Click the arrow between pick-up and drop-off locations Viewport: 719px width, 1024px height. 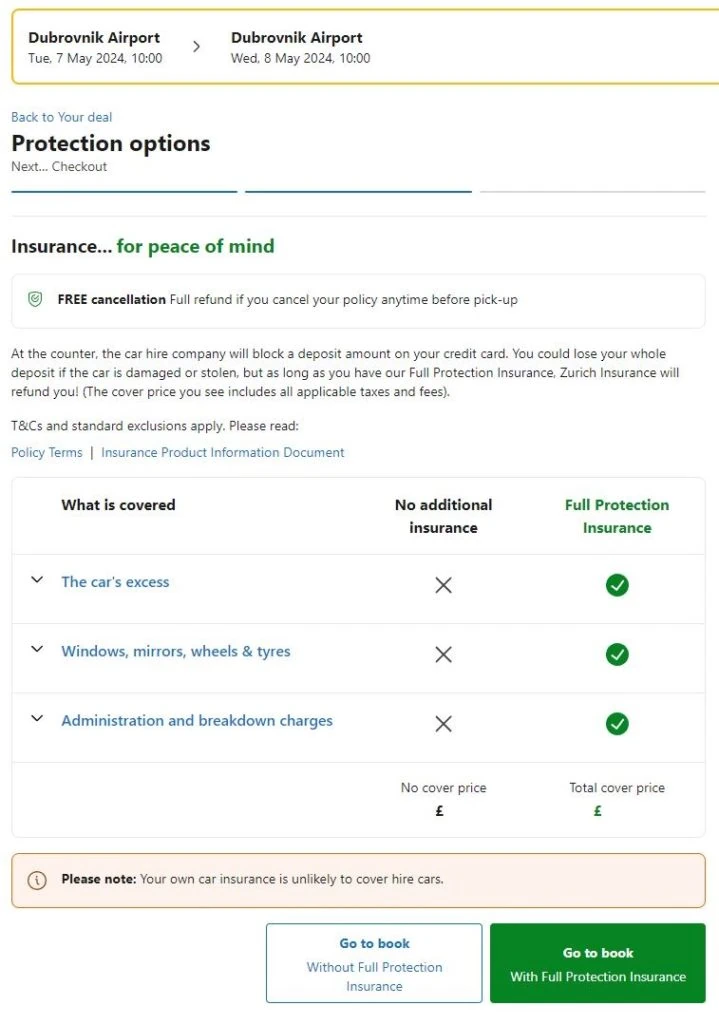pos(196,46)
